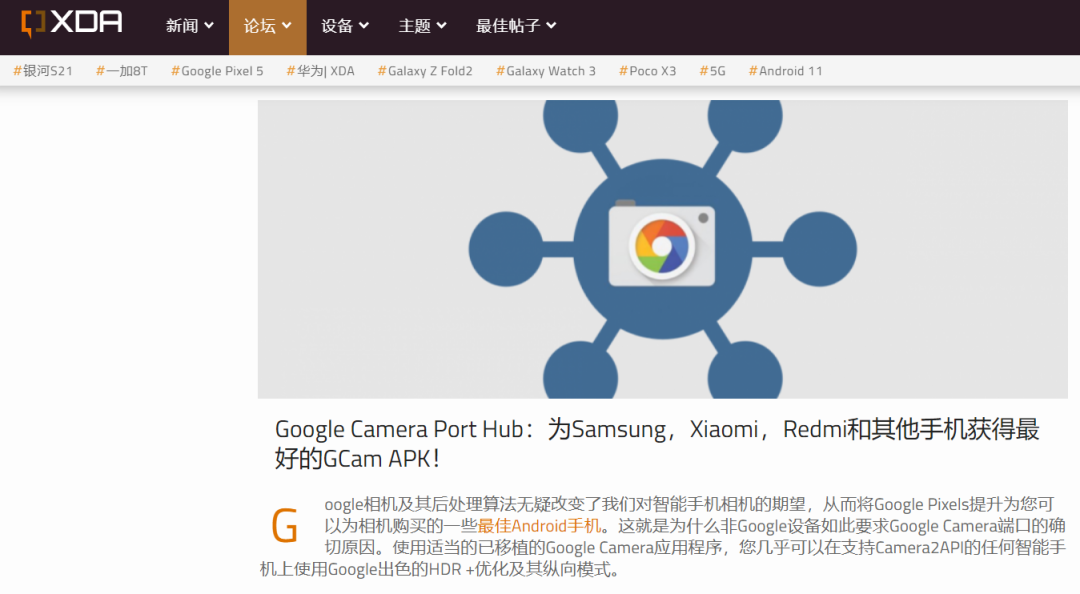The height and width of the screenshot is (594, 1080).
Task: Open the 最佳帖子 menu
Action: point(516,26)
